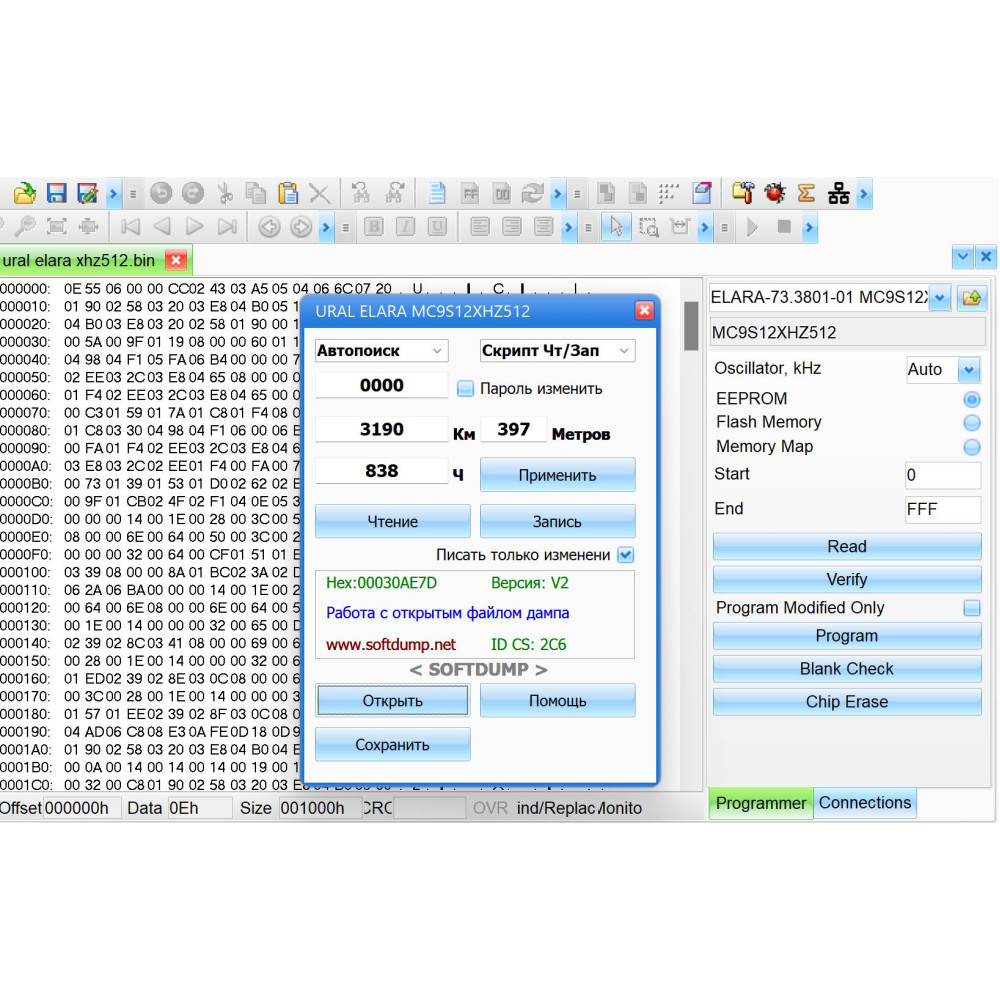Click the 'Применить' button

click(557, 475)
